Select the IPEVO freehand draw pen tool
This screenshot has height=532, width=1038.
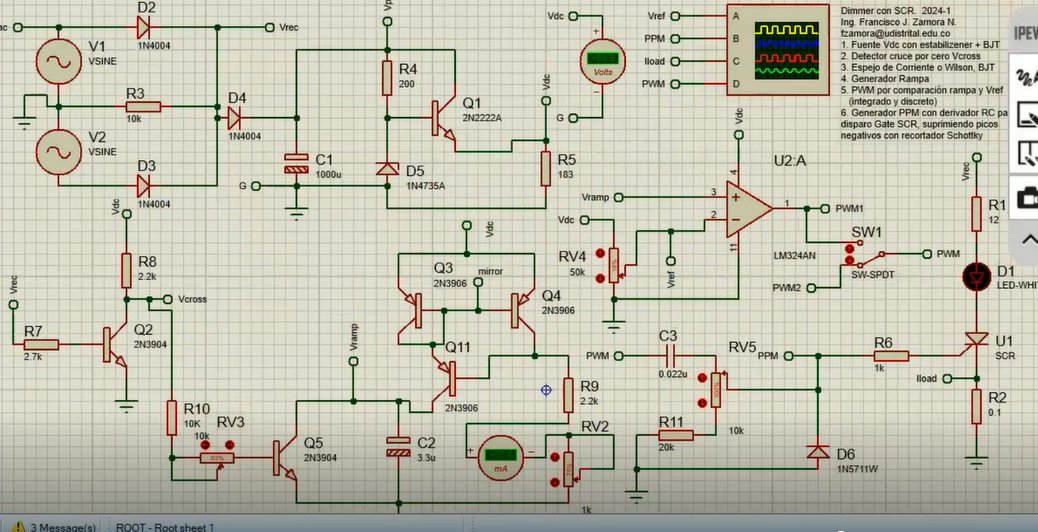pos(1027,77)
